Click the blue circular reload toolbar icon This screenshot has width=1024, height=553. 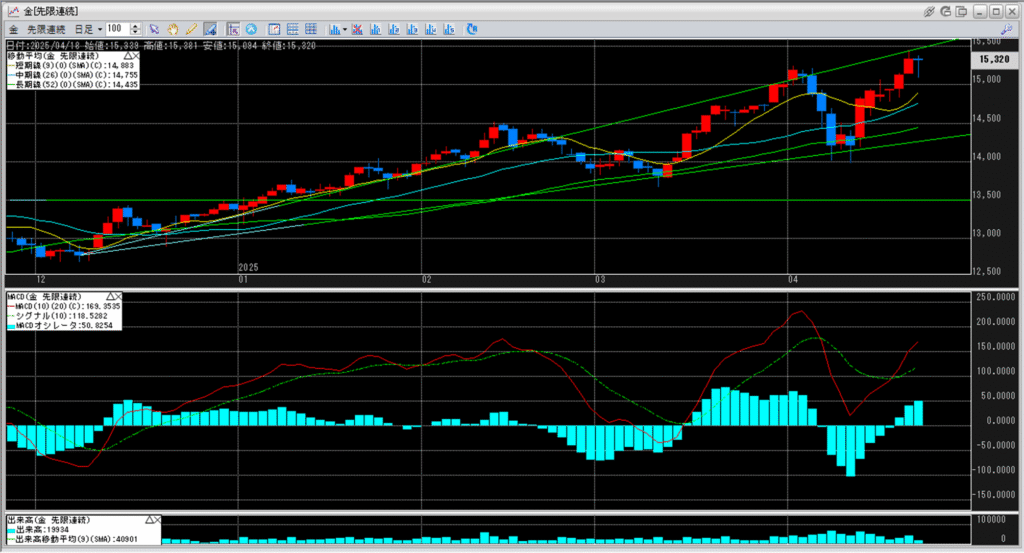pyautogui.click(x=250, y=29)
